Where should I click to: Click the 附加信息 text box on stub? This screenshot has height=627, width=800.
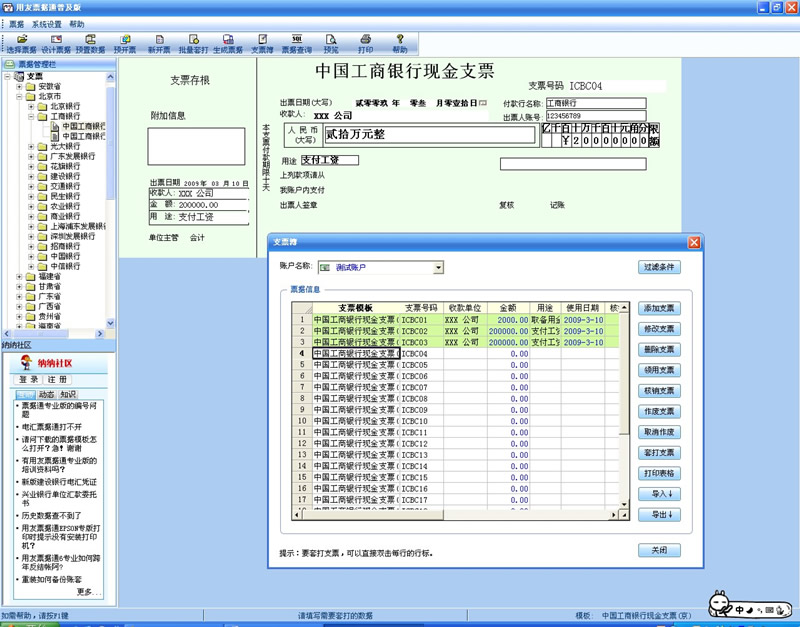(196, 146)
